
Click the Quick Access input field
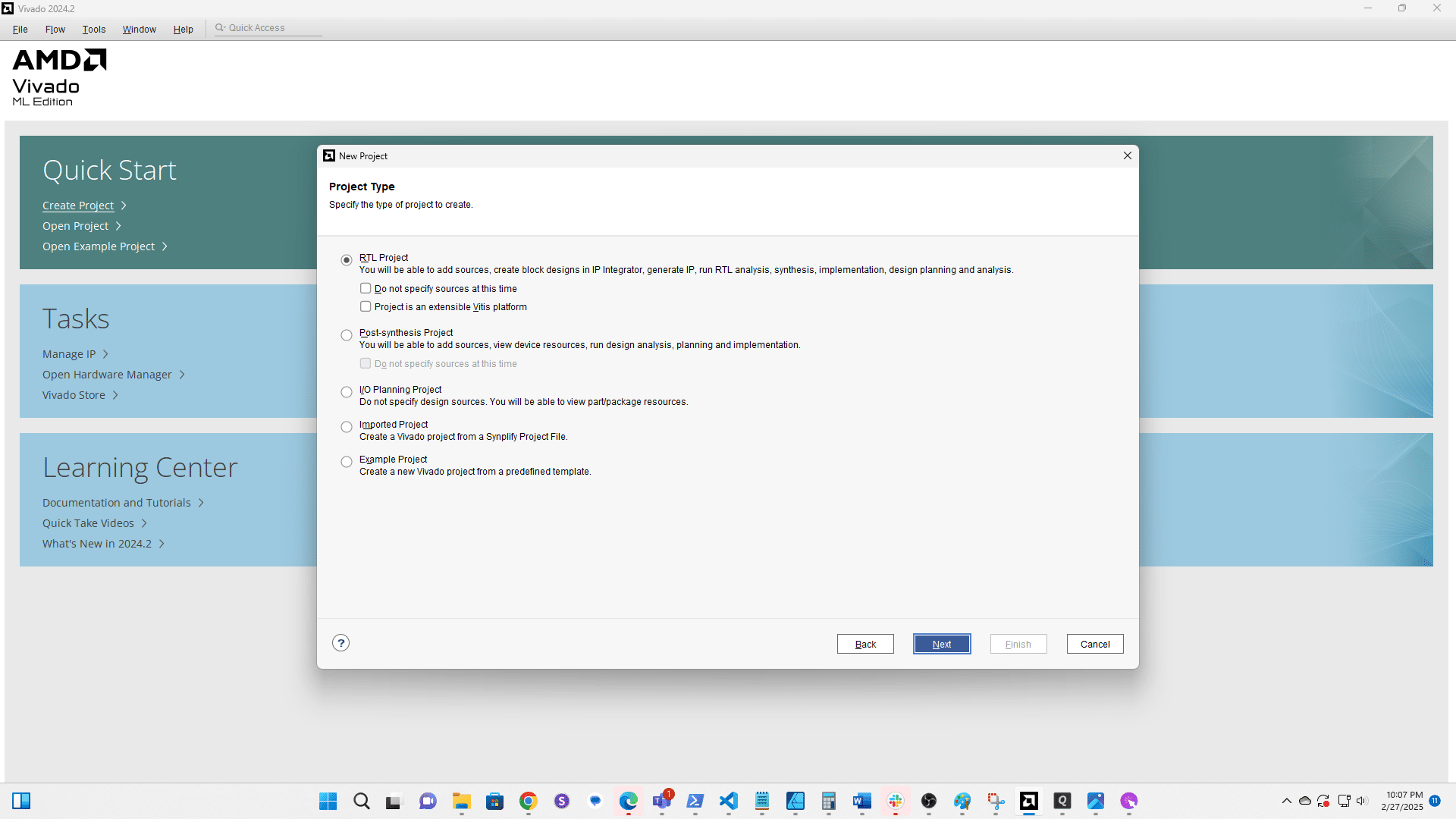273,28
